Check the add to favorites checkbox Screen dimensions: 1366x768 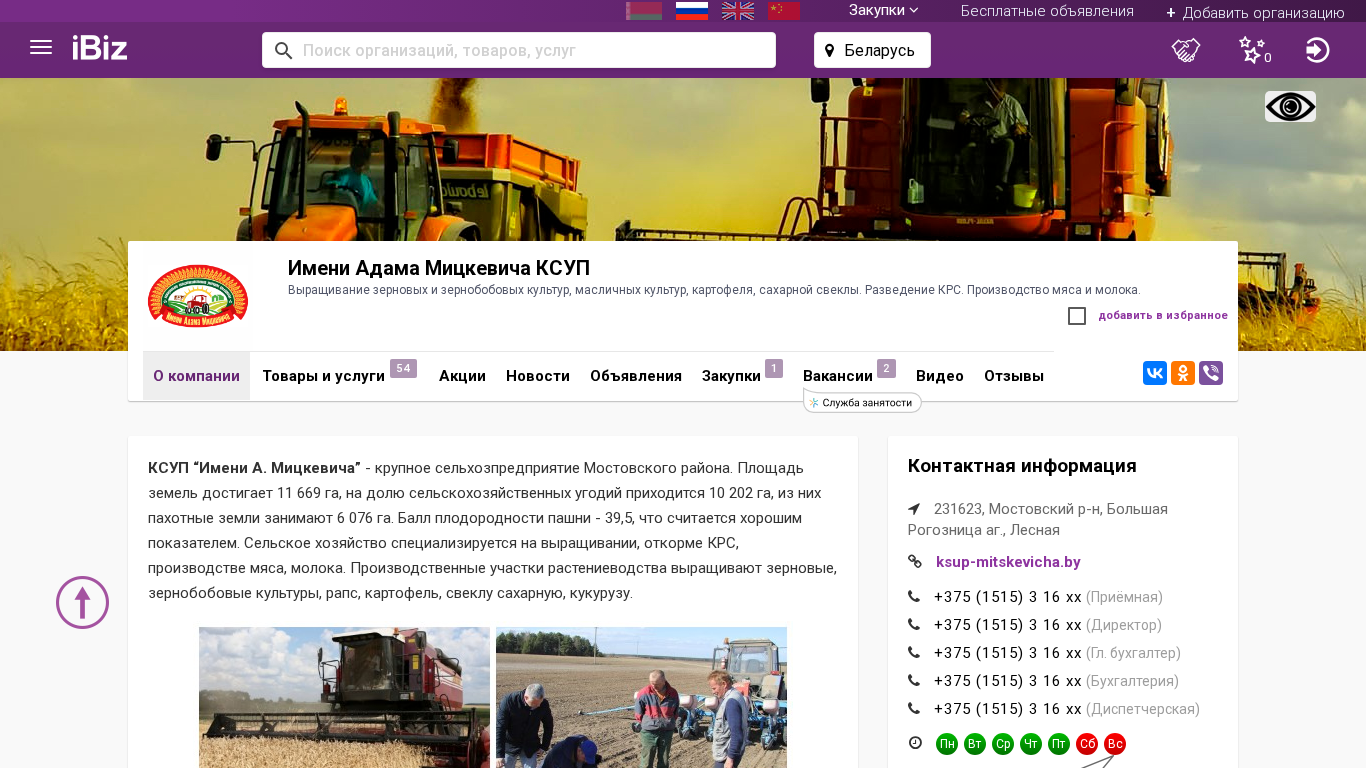1077,316
